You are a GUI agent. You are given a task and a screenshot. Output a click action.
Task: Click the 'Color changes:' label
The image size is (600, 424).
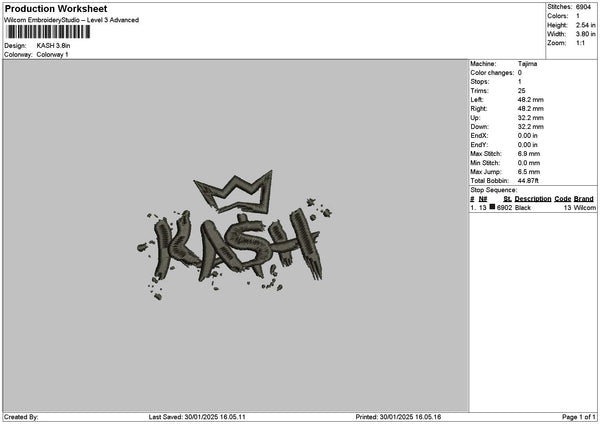[492, 73]
